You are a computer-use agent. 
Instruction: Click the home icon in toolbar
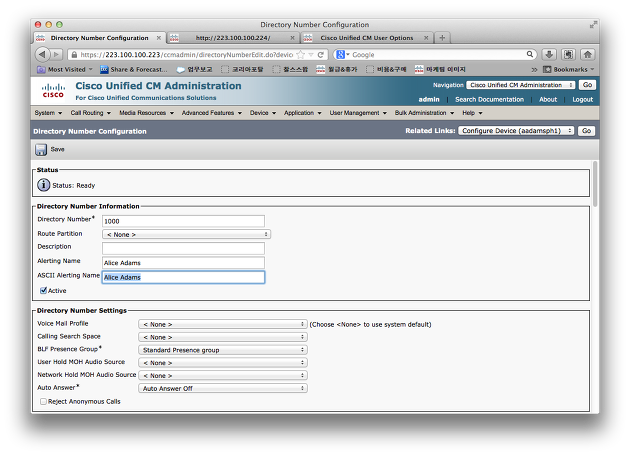(x=588, y=54)
